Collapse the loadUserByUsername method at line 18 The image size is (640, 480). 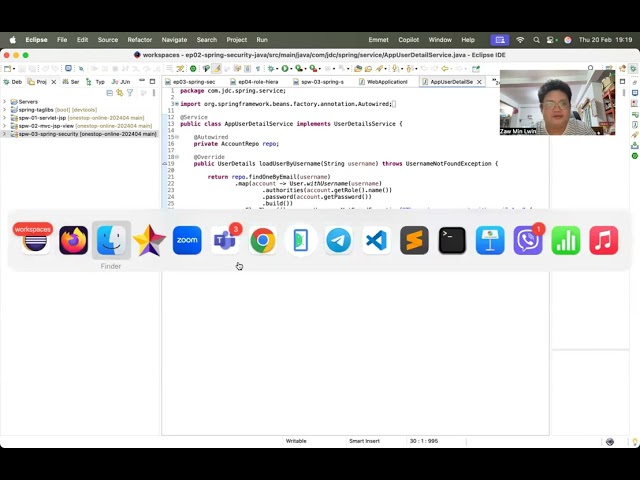(x=177, y=157)
